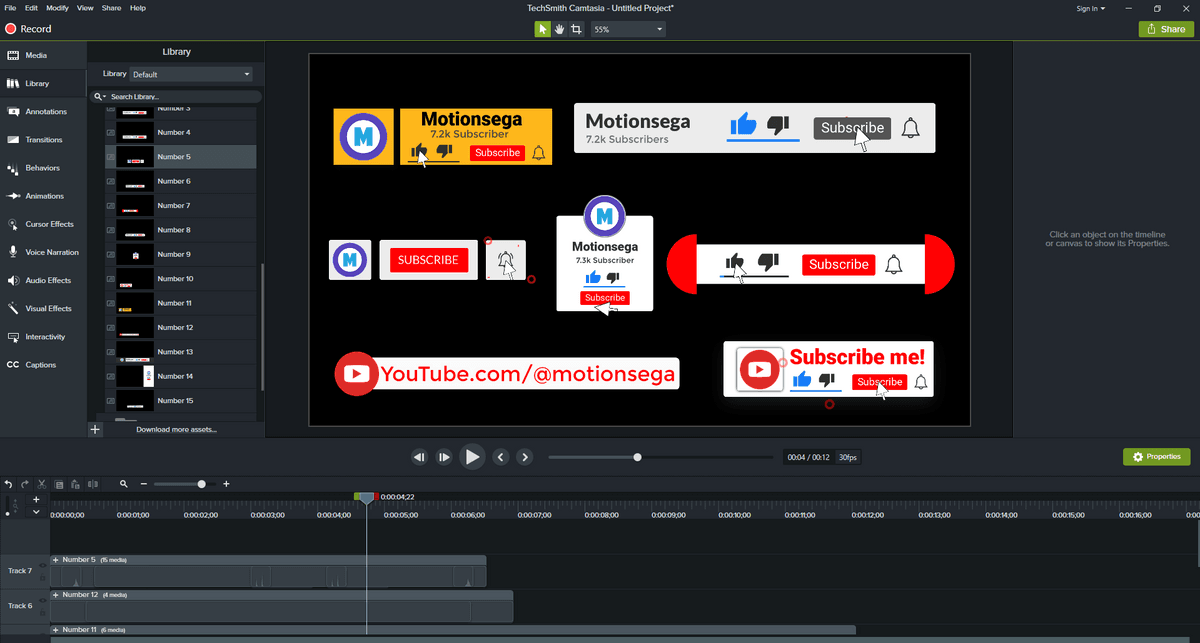Open the Media panel
This screenshot has width=1200, height=643.
pos(43,56)
